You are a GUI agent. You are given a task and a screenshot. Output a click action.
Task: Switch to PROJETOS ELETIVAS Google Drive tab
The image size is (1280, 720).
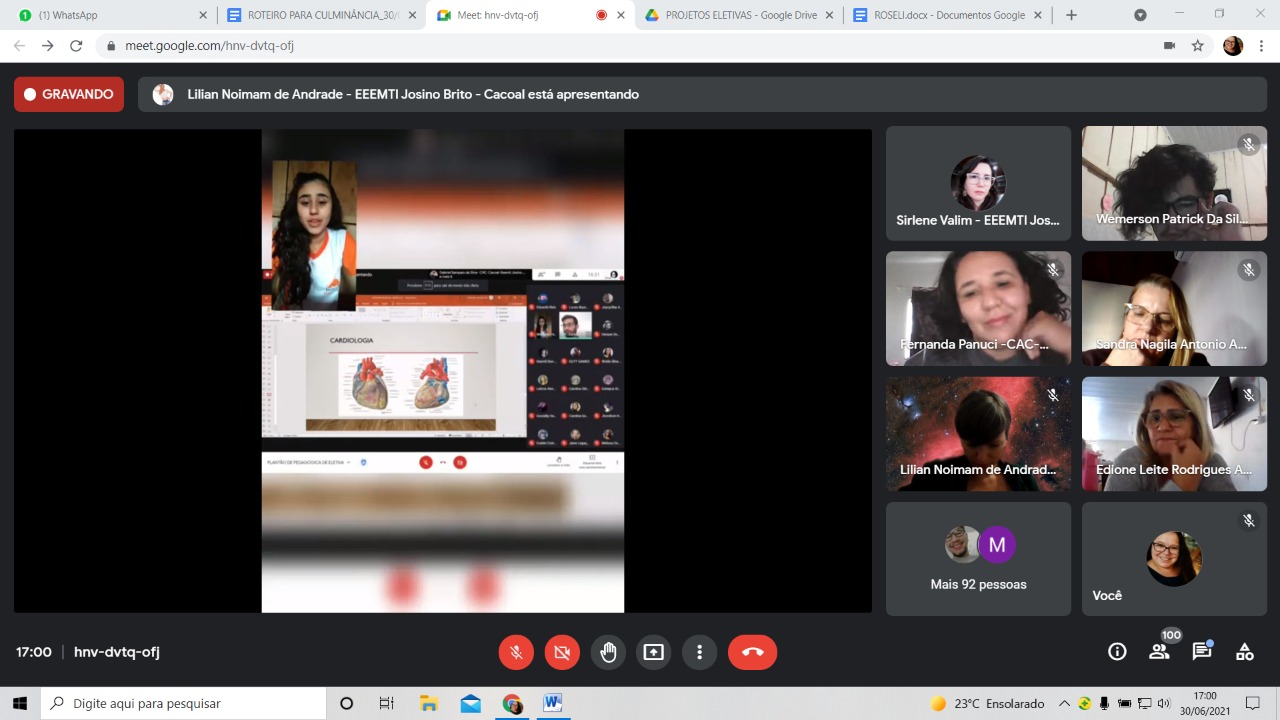737,15
